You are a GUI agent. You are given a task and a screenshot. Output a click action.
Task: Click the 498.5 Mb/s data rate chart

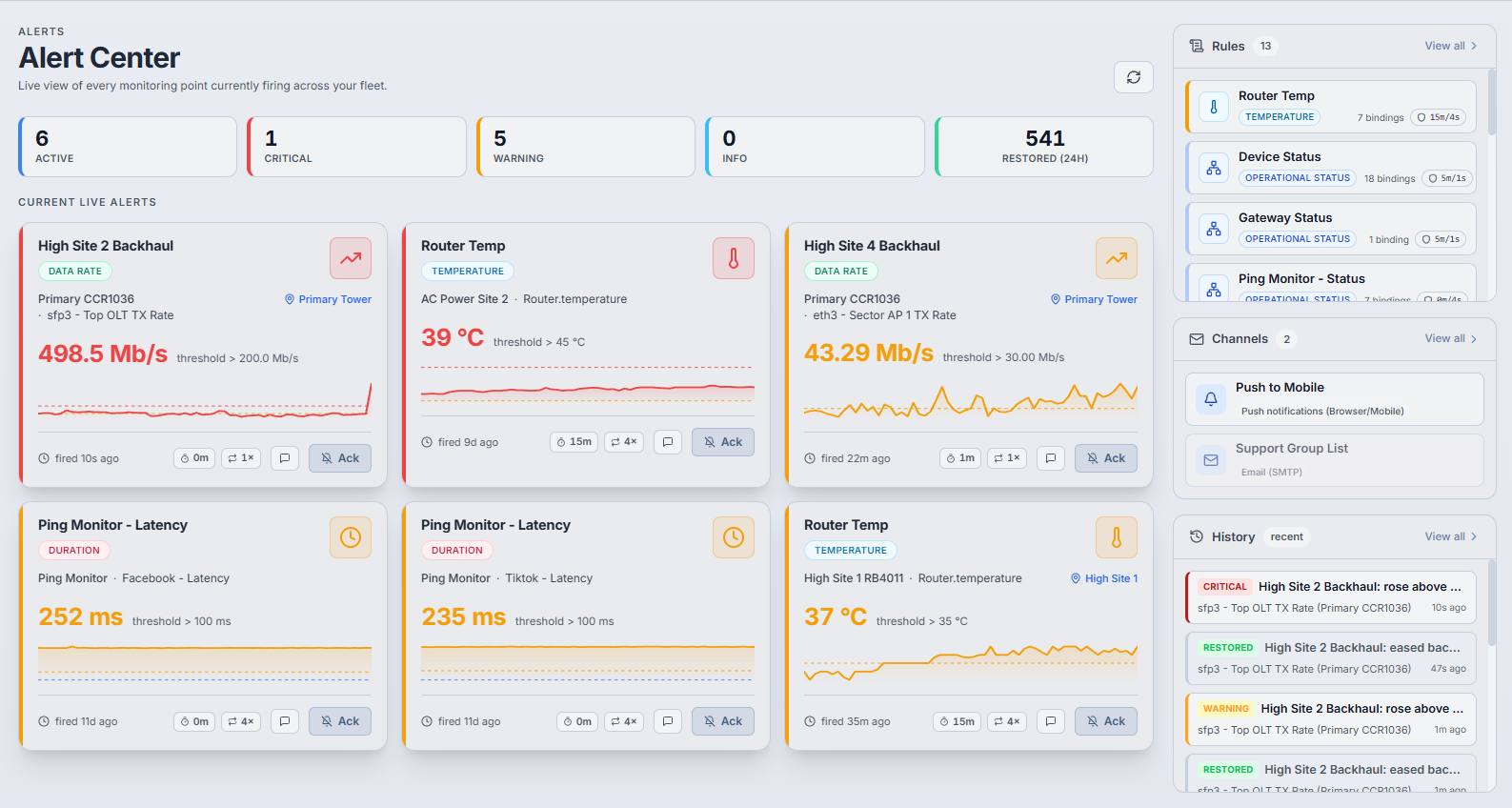click(205, 402)
